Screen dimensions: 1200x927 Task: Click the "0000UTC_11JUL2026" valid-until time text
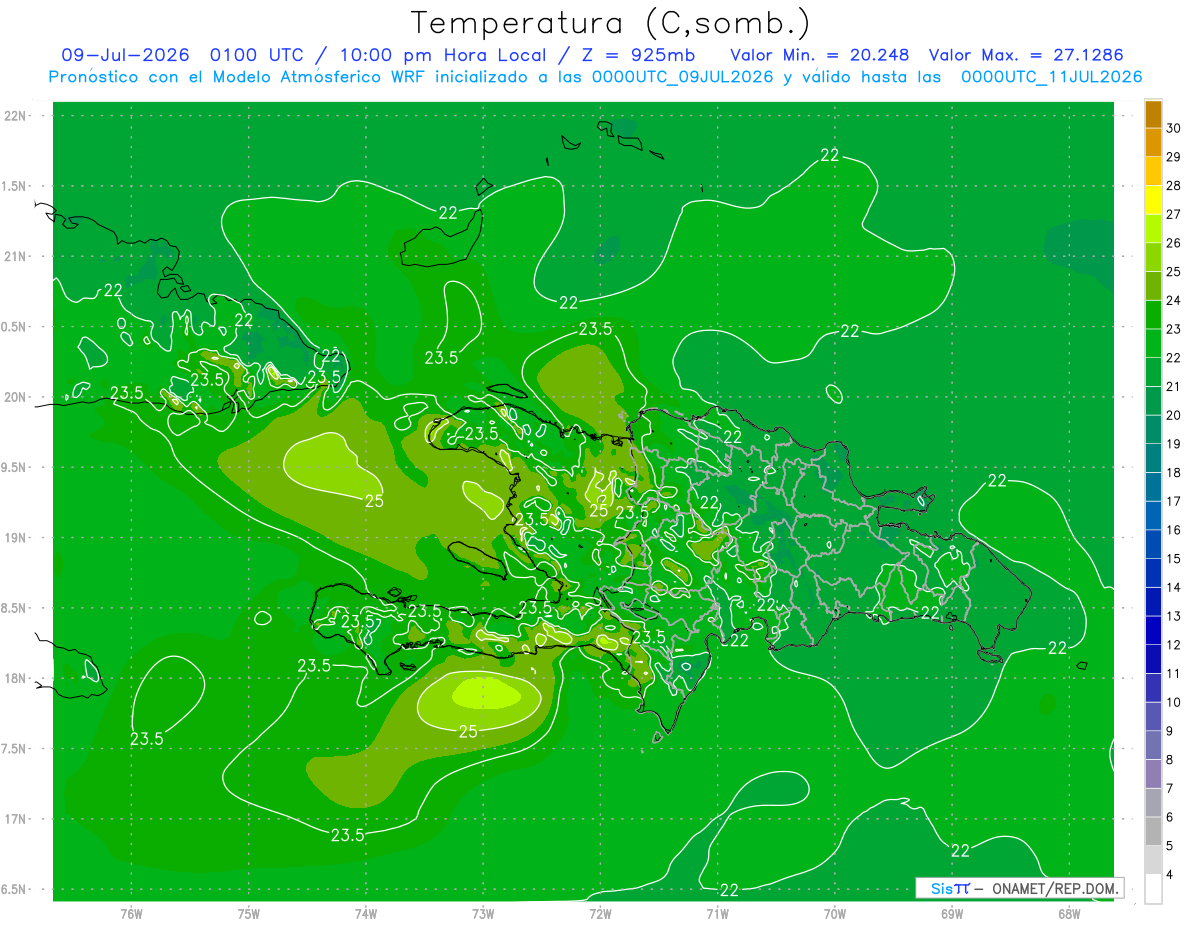[1051, 77]
